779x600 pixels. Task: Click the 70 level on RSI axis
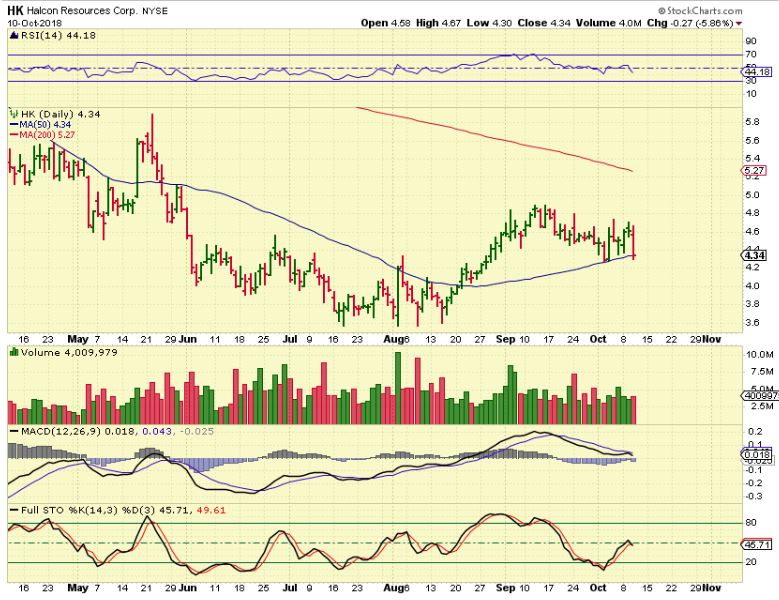point(751,54)
